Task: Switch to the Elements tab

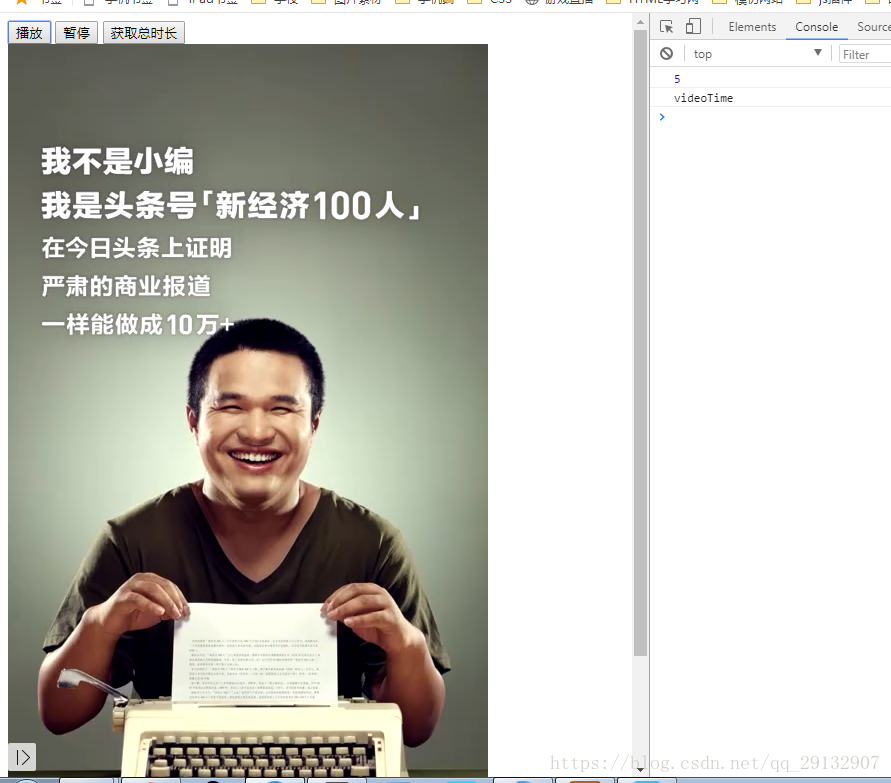Action: click(752, 27)
